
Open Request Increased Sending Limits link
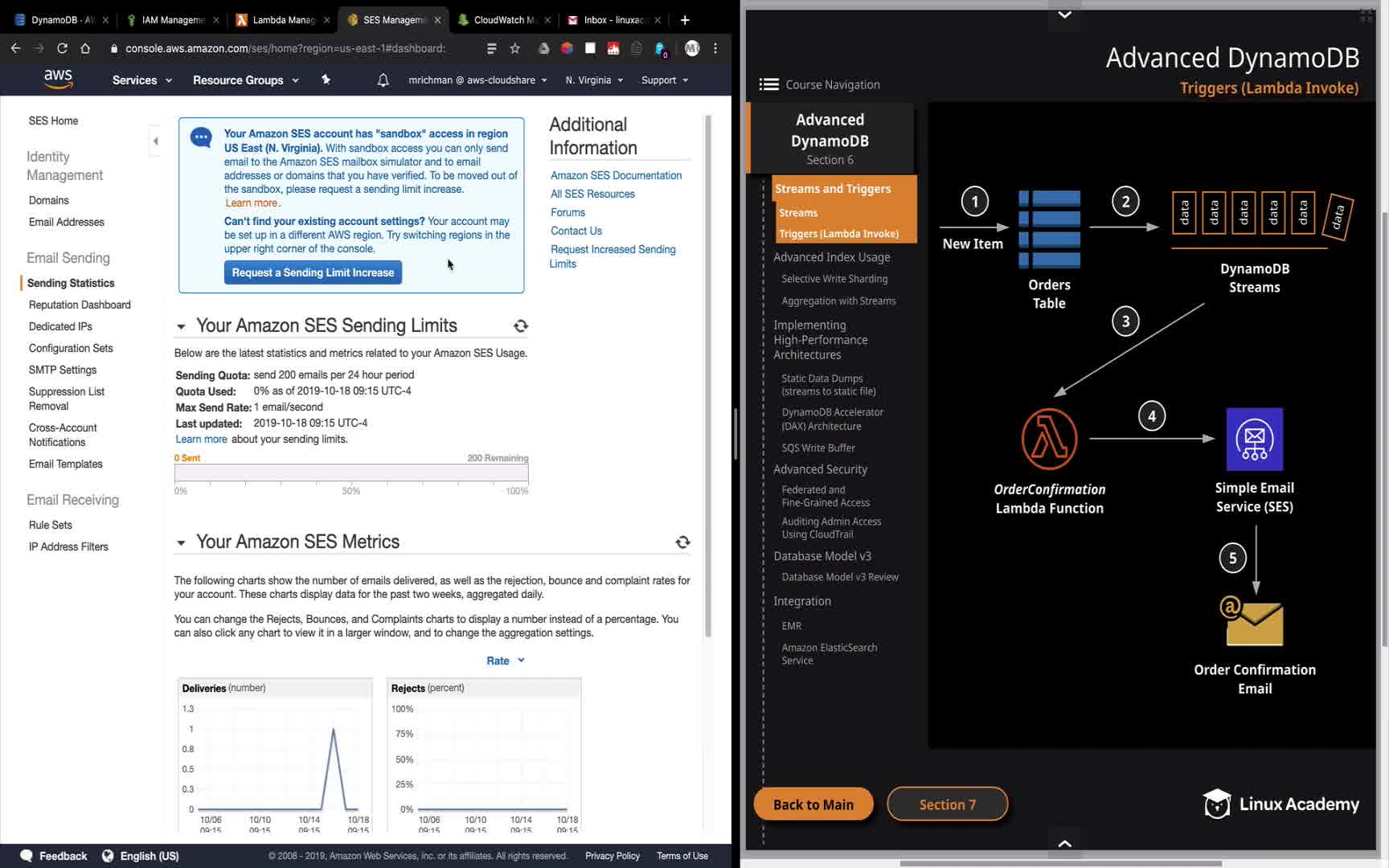tap(613, 256)
